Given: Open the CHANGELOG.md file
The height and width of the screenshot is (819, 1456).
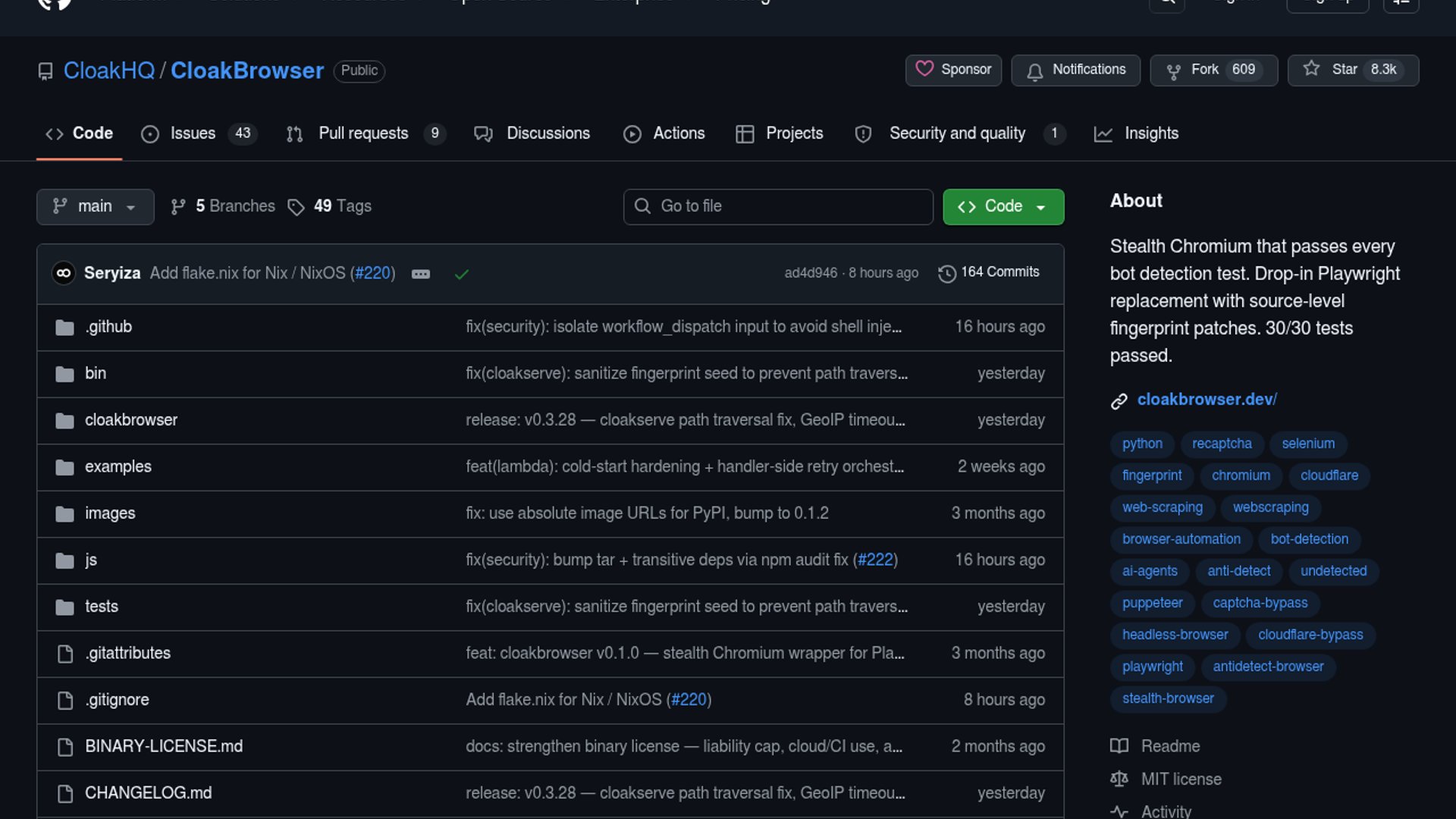Looking at the screenshot, I should point(149,793).
